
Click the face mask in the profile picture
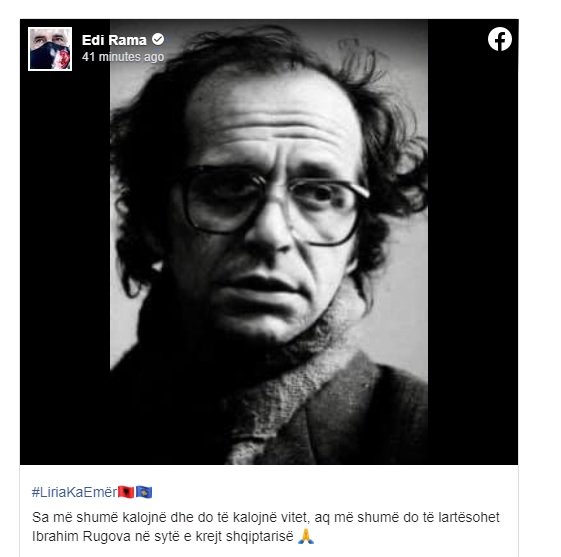click(51, 56)
